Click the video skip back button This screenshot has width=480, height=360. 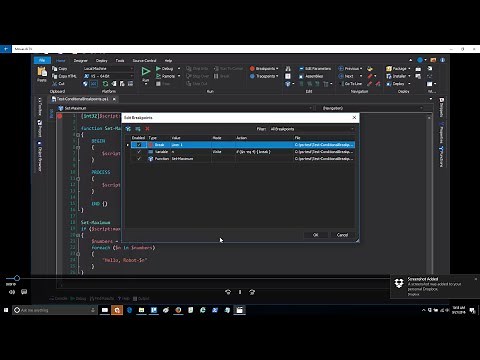pyautogui.click(x=228, y=292)
